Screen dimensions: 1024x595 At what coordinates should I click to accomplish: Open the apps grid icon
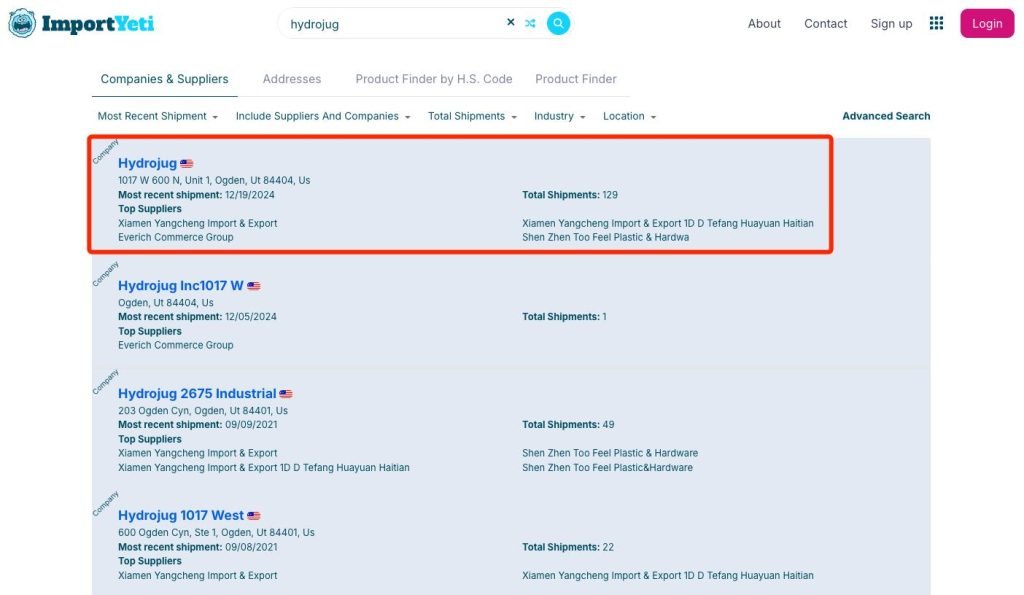click(x=936, y=24)
